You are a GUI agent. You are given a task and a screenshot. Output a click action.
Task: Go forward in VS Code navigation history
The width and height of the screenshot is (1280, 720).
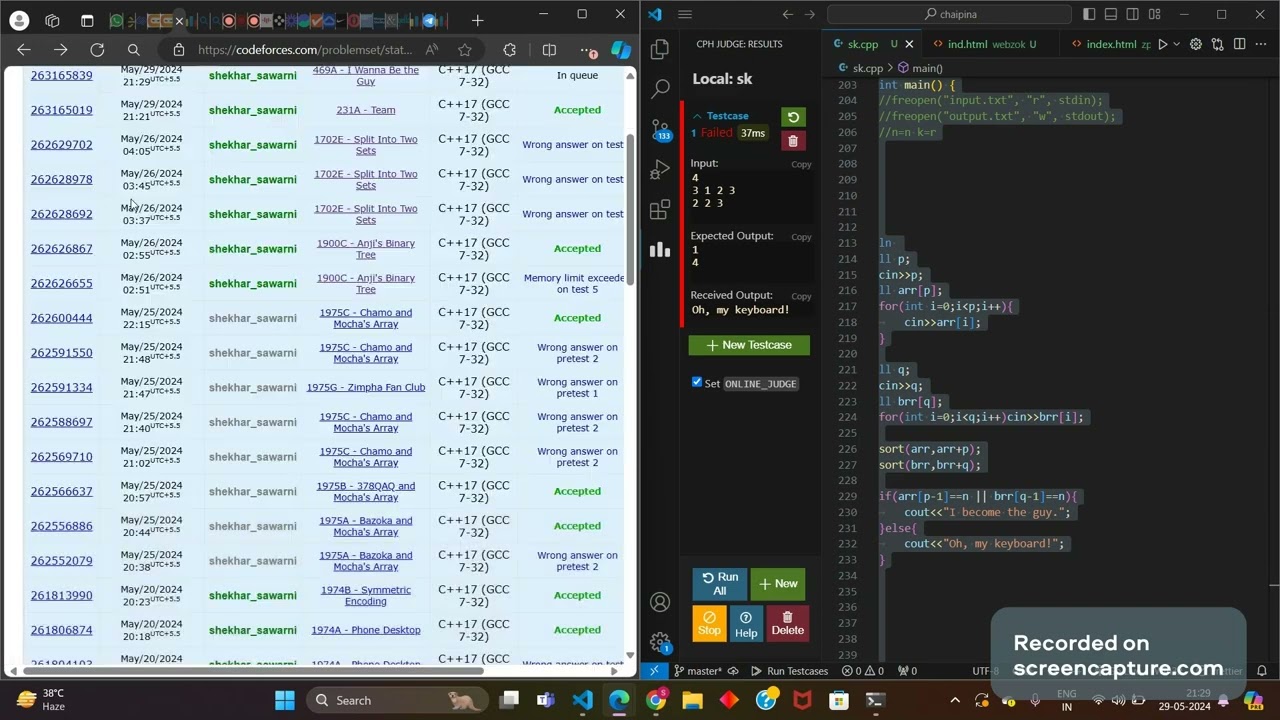coord(810,14)
